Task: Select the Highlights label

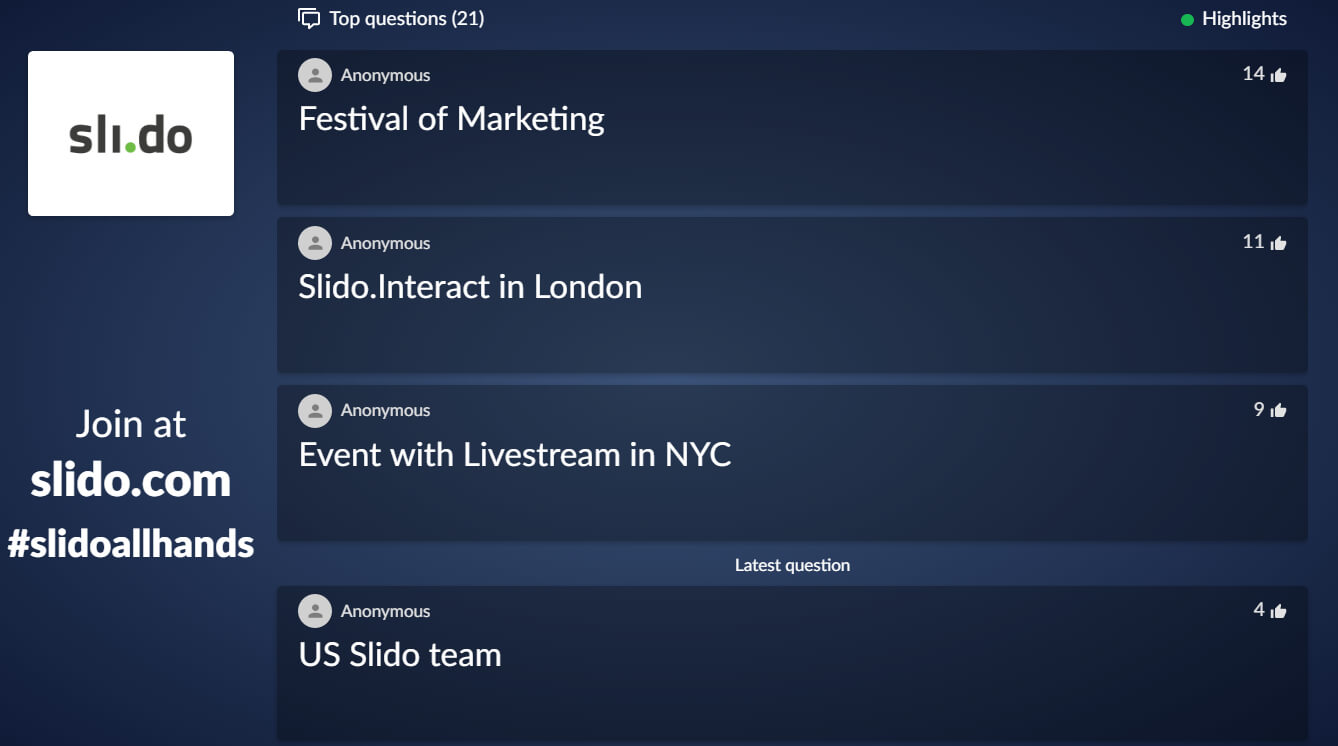Action: [x=1244, y=19]
